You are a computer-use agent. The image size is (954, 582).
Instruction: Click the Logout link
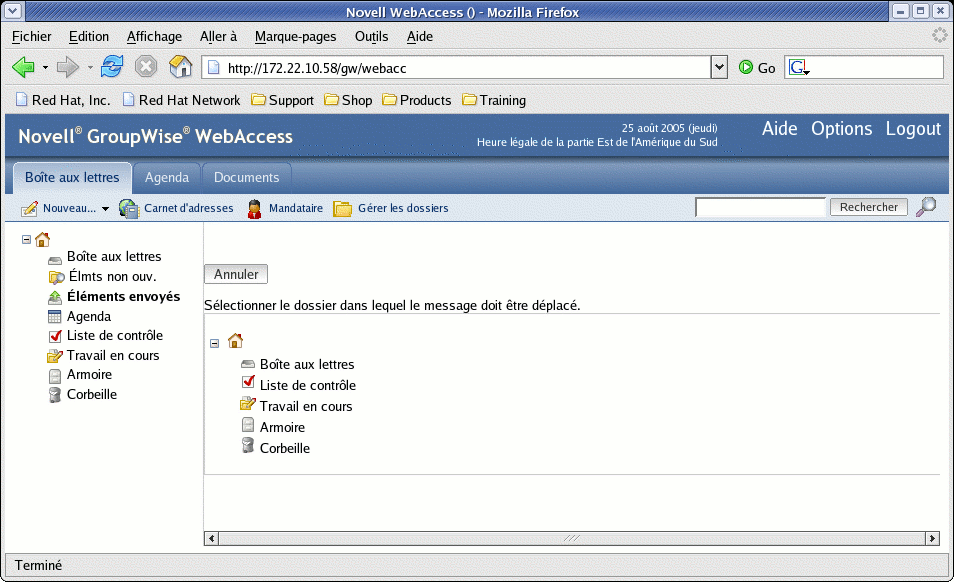coord(913,129)
